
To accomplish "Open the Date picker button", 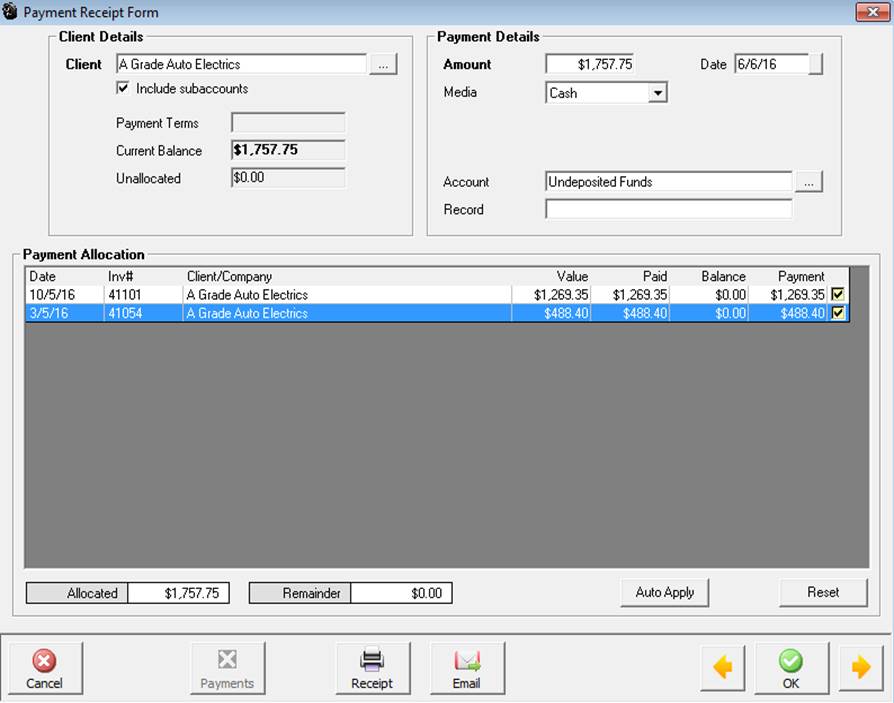I will point(816,64).
